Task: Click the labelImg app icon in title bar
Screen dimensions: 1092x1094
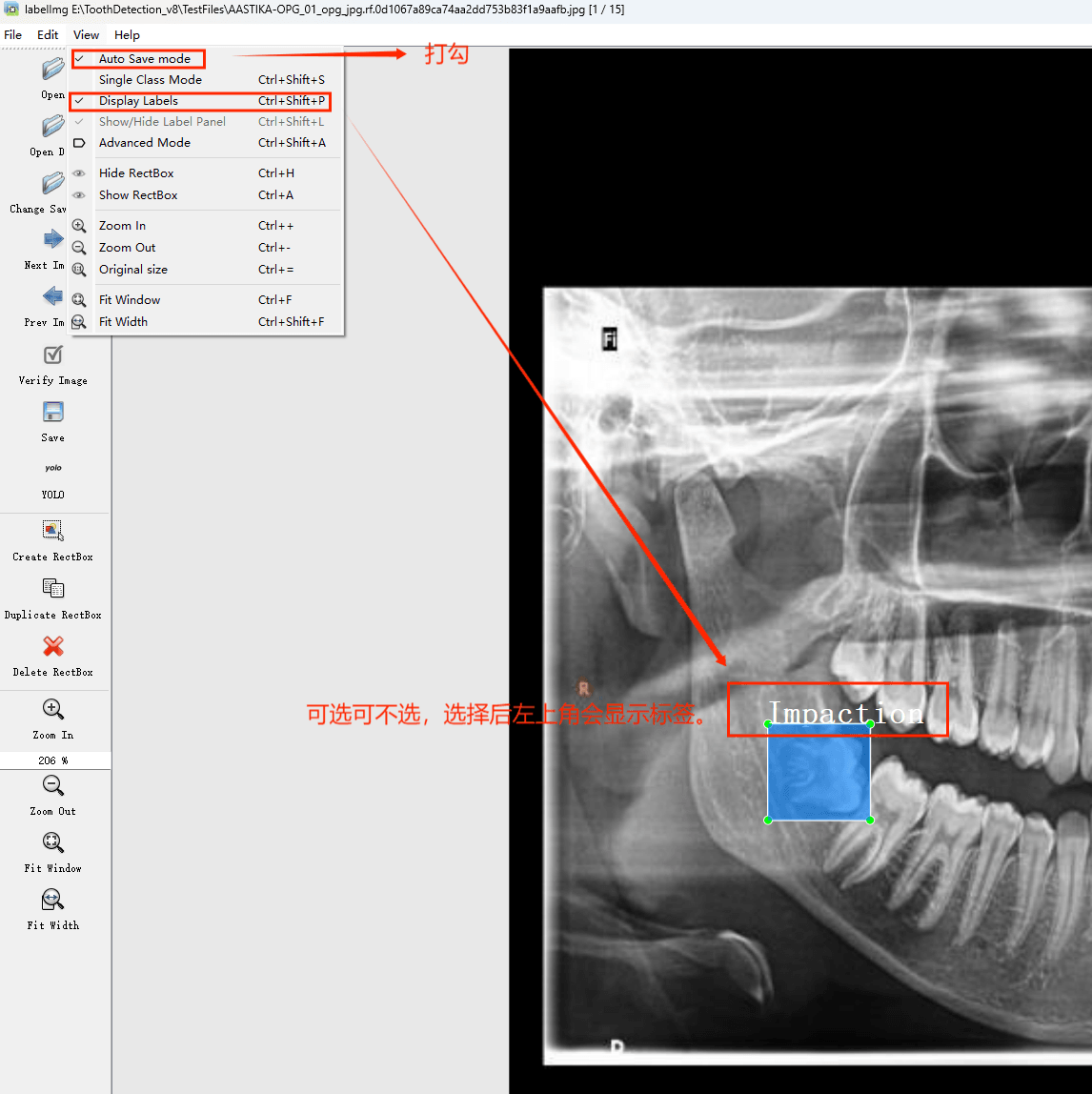Action: coord(11,10)
